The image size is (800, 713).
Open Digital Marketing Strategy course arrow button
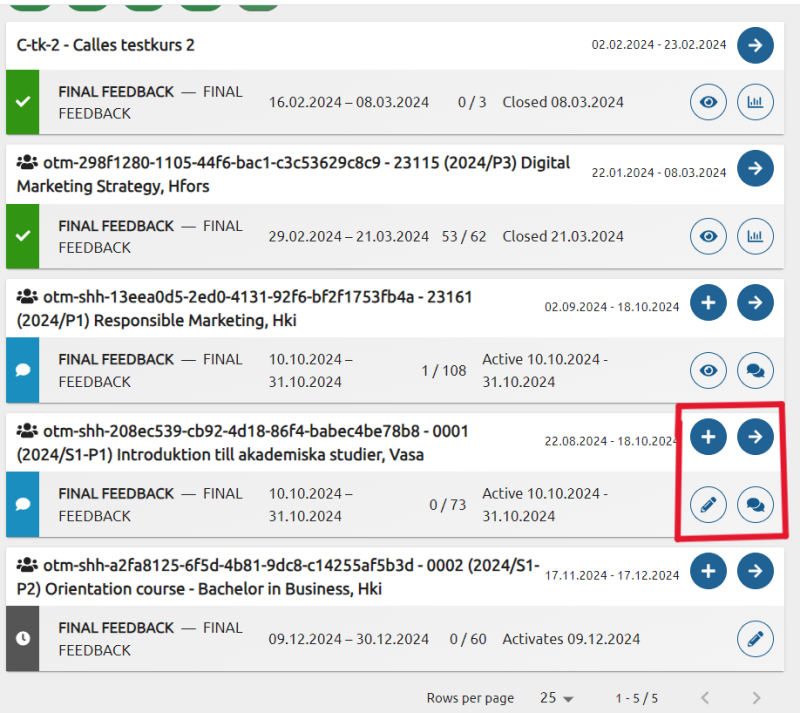tap(755, 168)
